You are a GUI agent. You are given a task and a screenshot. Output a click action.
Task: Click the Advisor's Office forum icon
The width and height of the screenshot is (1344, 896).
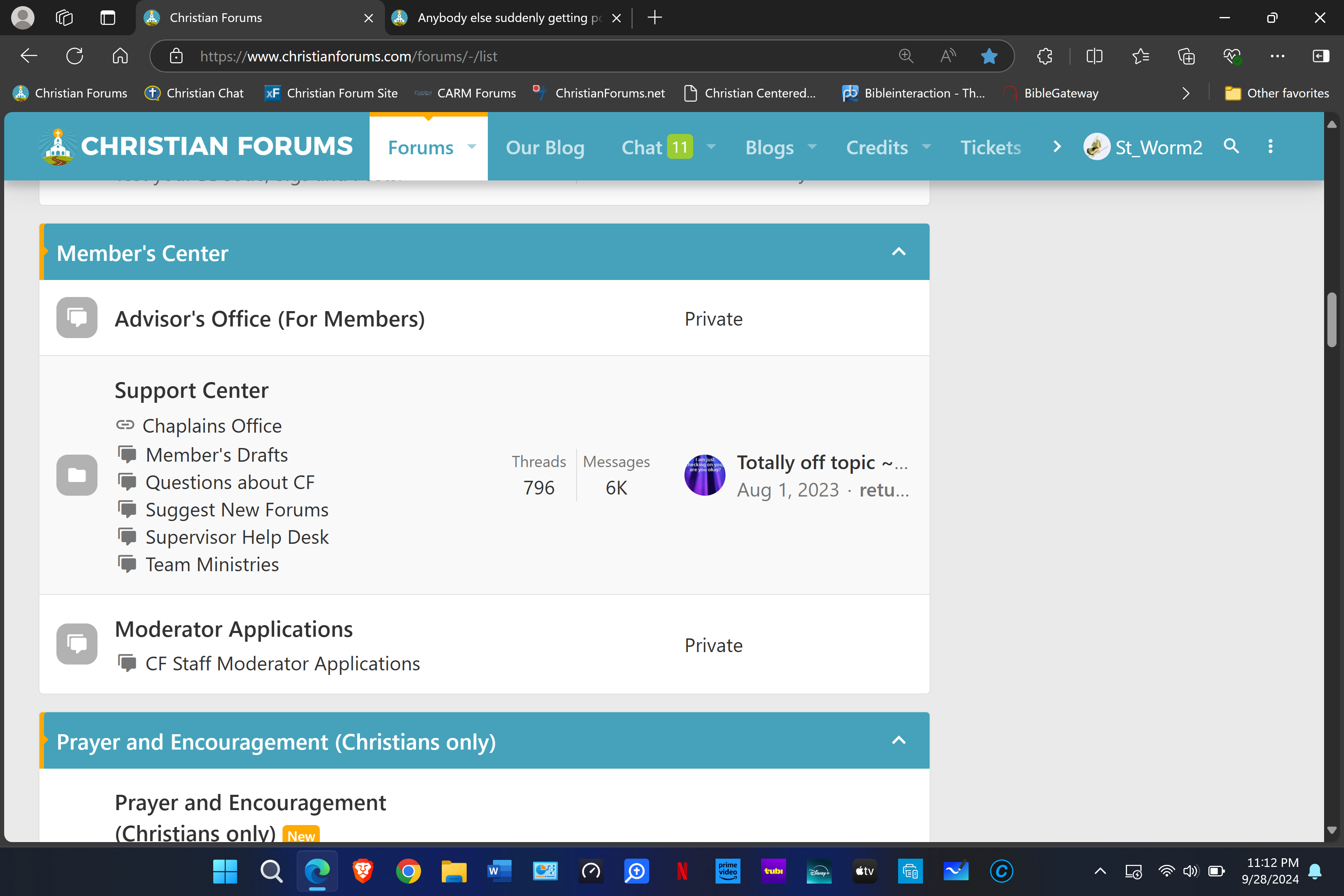point(77,318)
